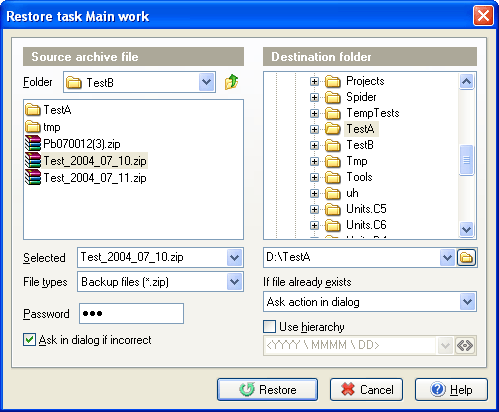Click destination tree scrollbar thumb

466,160
